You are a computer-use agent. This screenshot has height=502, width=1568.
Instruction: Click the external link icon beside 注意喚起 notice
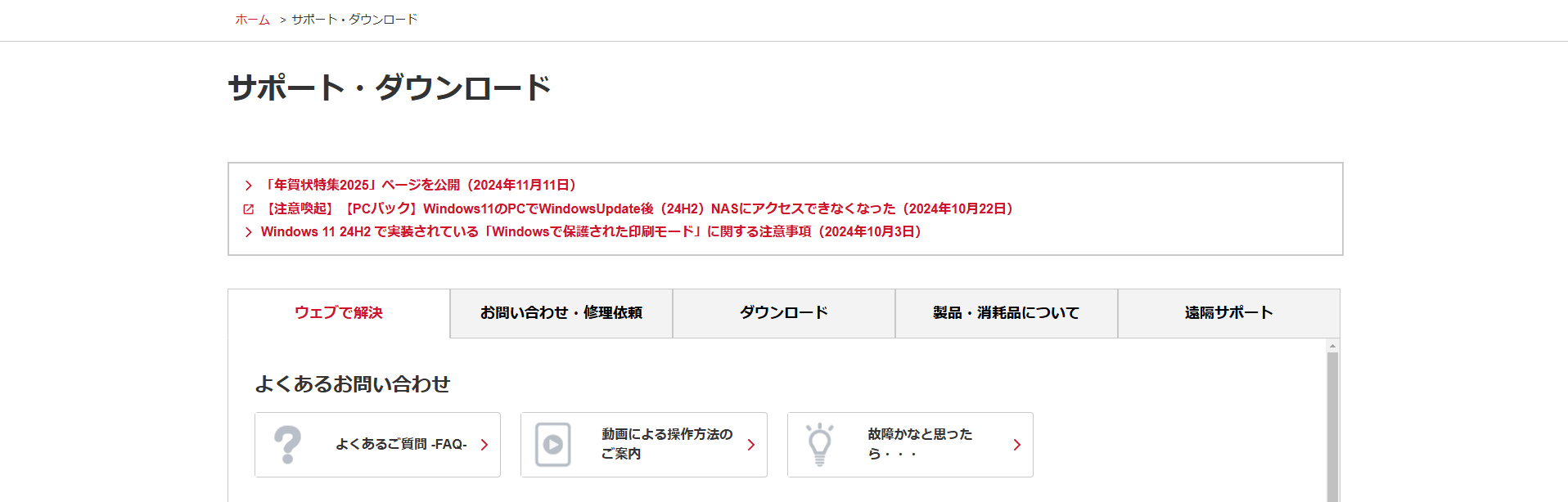[249, 209]
